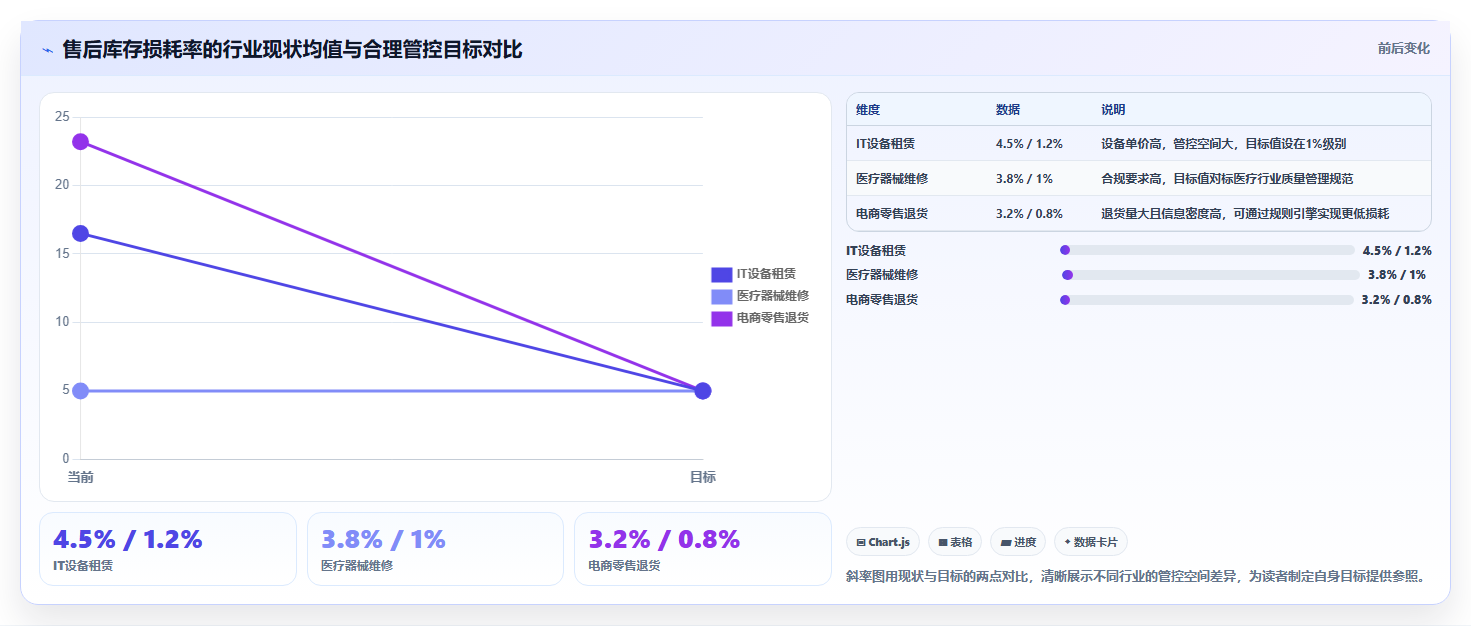Click 电商零售退货 progress row label
The image size is (1471, 626).
coord(882,300)
